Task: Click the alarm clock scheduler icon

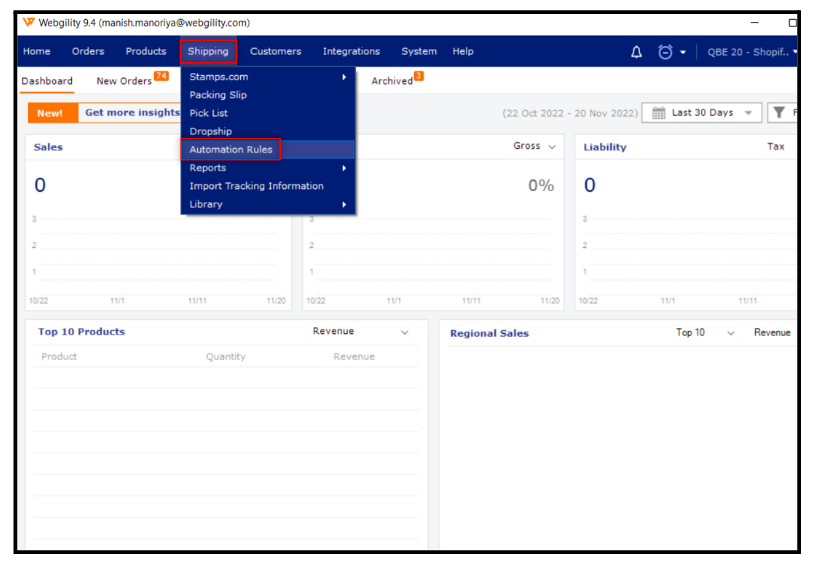Action: (665, 52)
